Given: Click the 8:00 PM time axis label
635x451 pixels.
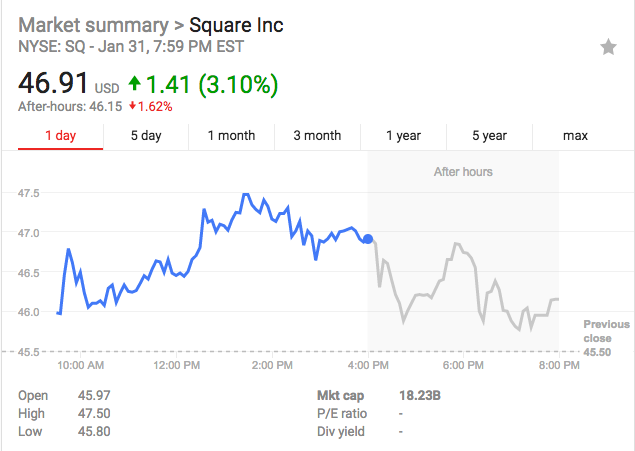Looking at the screenshot, I should click(559, 366).
